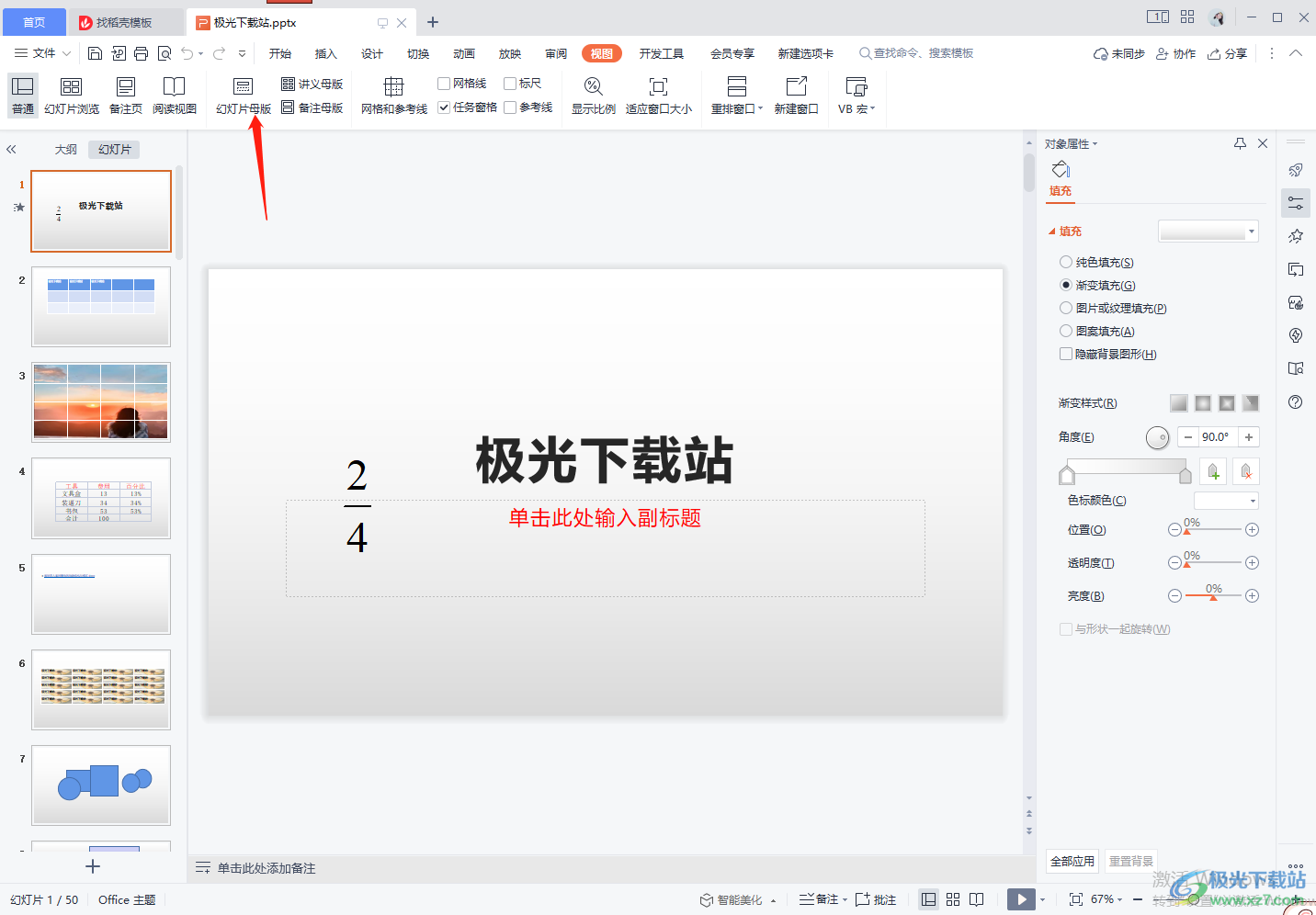The height and width of the screenshot is (915, 1316).
Task: Open the File menu dropdown
Action: tap(43, 53)
